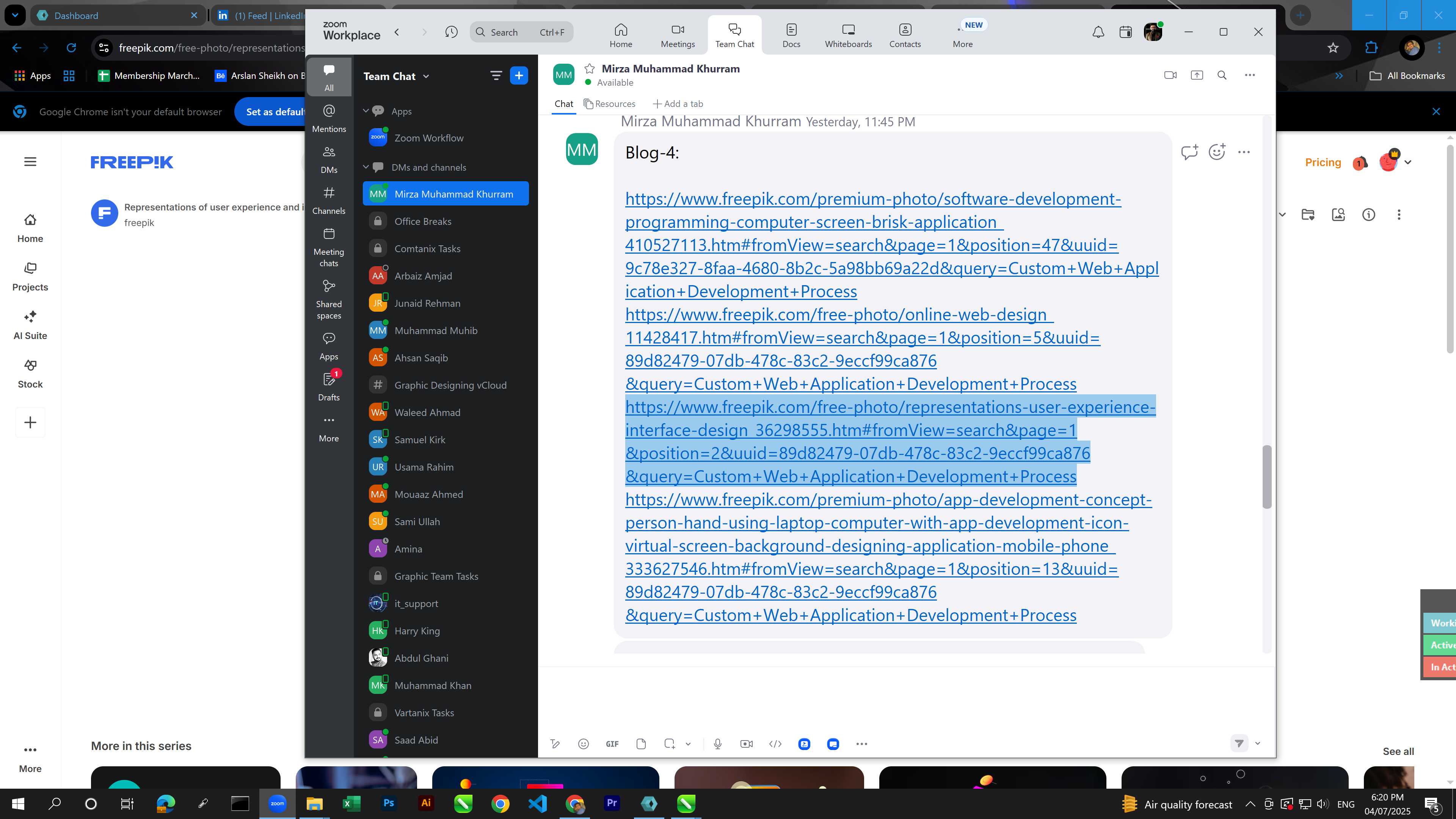1456x819 pixels.
Task: Open the emoji picker in composer
Action: 583,744
